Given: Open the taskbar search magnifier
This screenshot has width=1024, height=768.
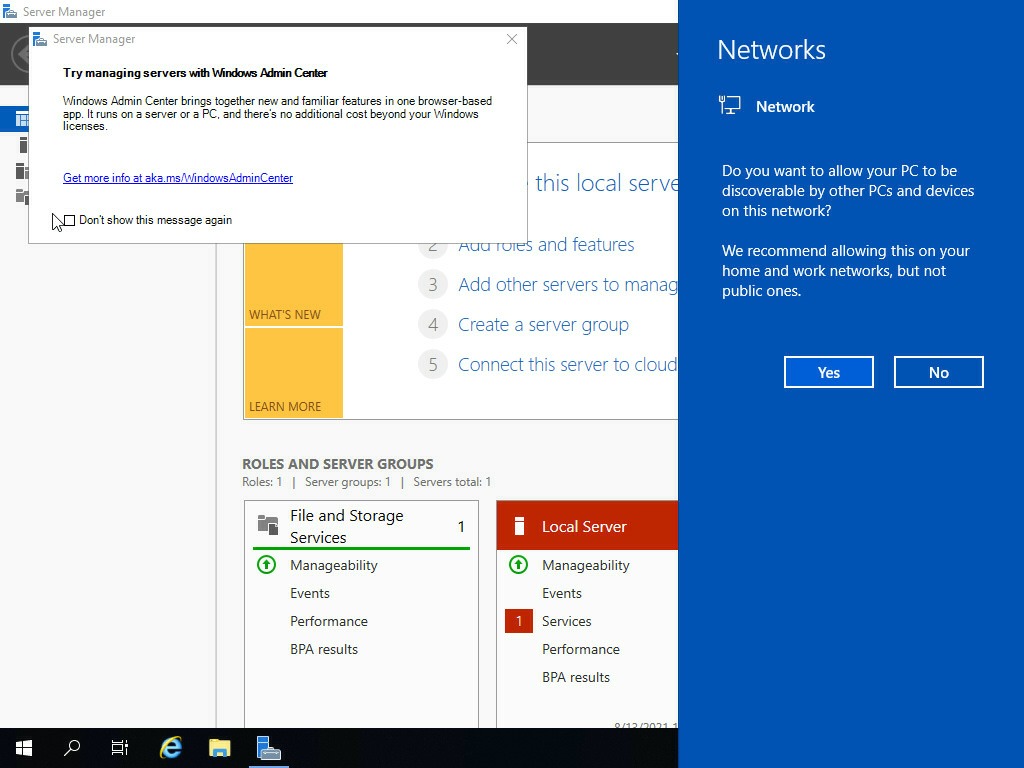Looking at the screenshot, I should pyautogui.click(x=72, y=748).
